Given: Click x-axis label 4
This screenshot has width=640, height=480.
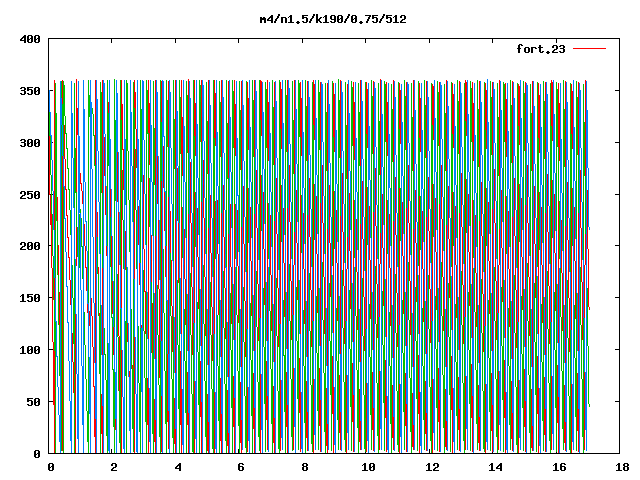Looking at the screenshot, I should pyautogui.click(x=178, y=467).
